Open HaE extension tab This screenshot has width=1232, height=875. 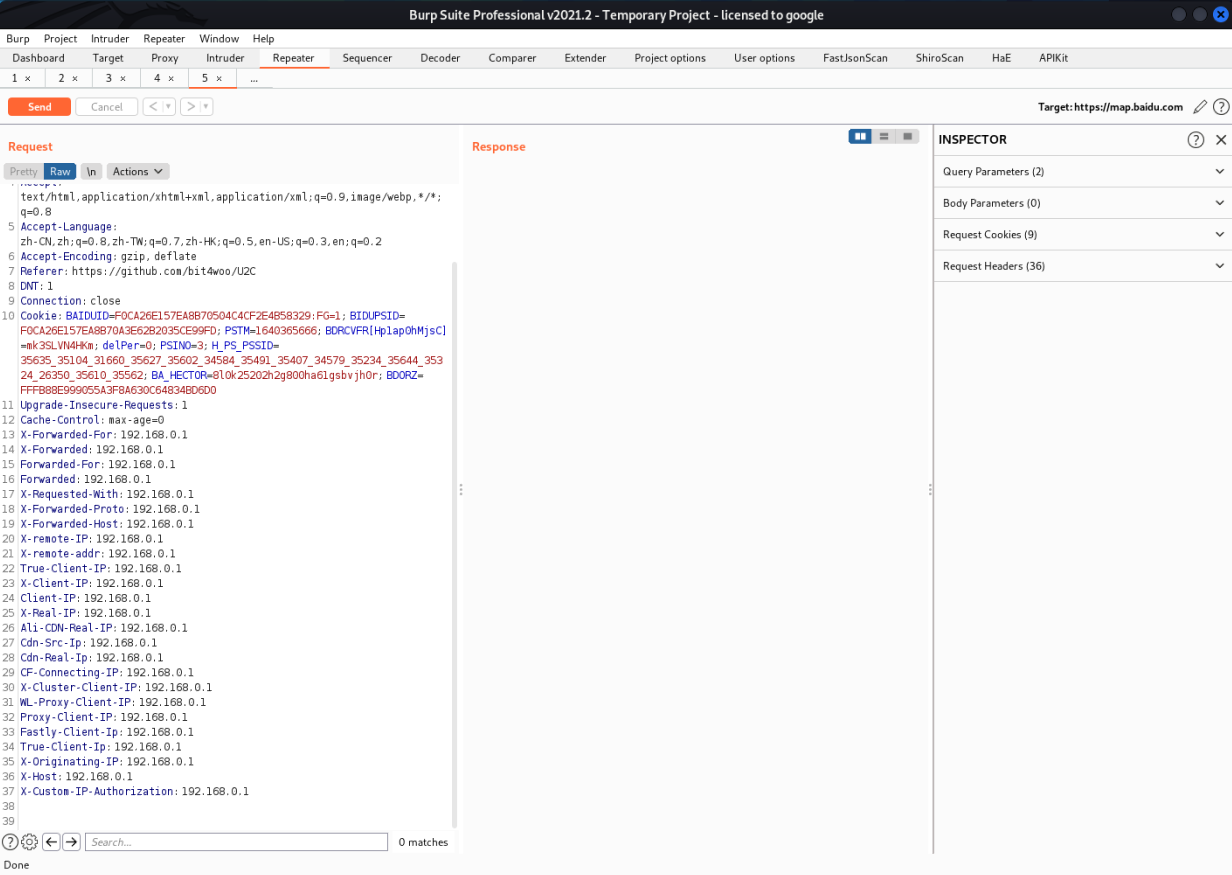click(x=1001, y=58)
